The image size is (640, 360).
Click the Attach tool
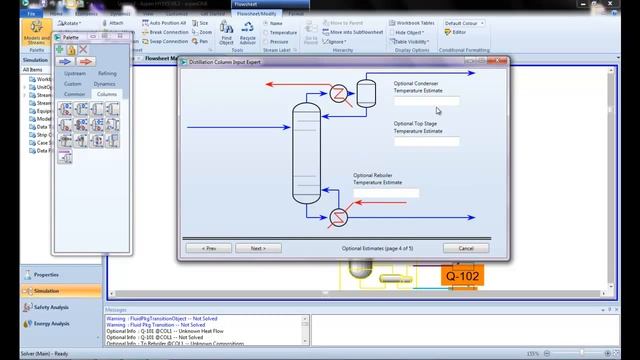point(113,23)
